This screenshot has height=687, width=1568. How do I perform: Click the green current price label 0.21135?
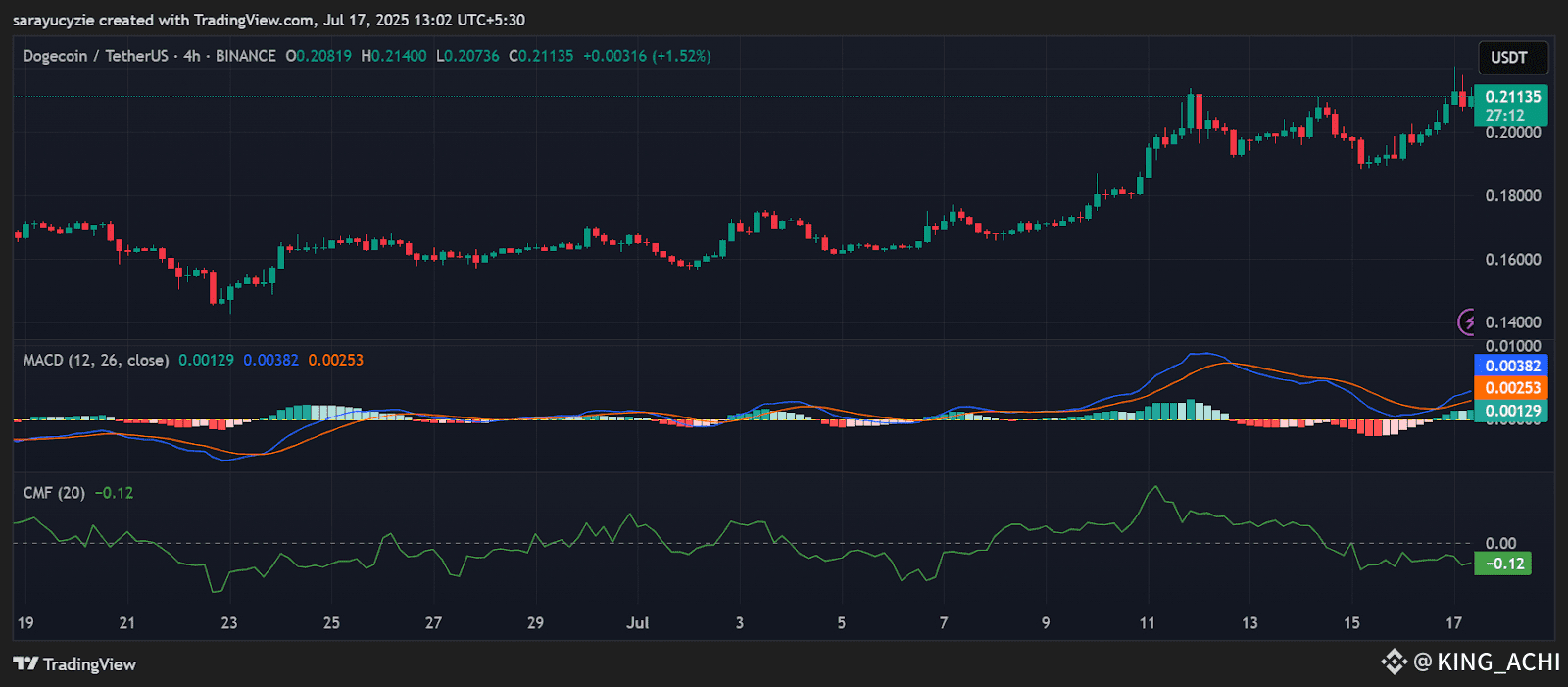coord(1512,97)
